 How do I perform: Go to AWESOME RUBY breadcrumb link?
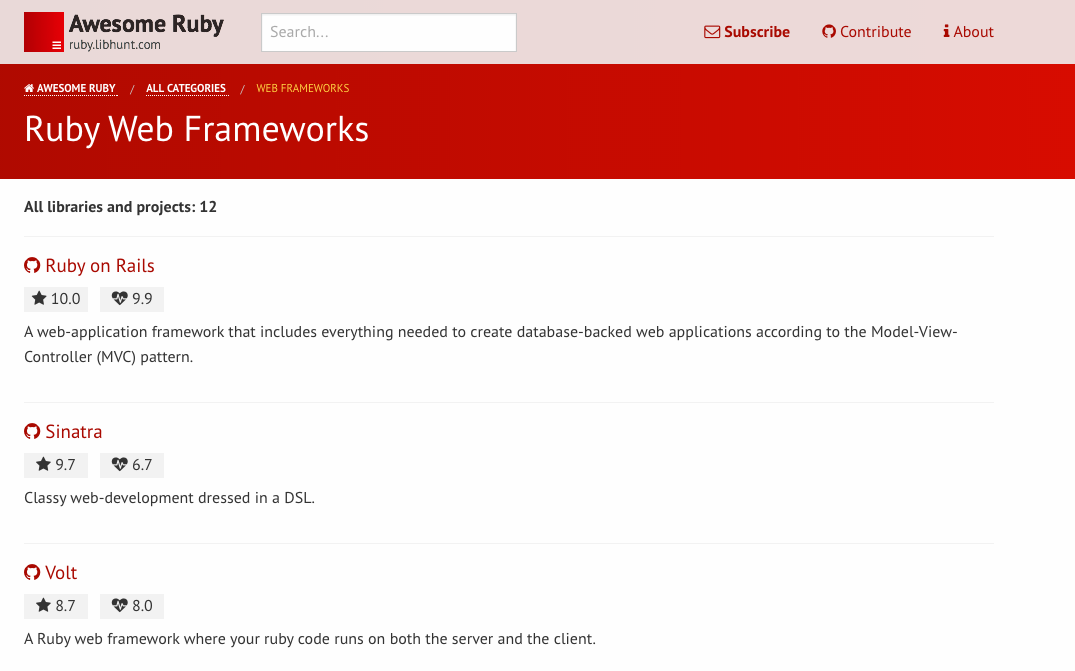(76, 88)
